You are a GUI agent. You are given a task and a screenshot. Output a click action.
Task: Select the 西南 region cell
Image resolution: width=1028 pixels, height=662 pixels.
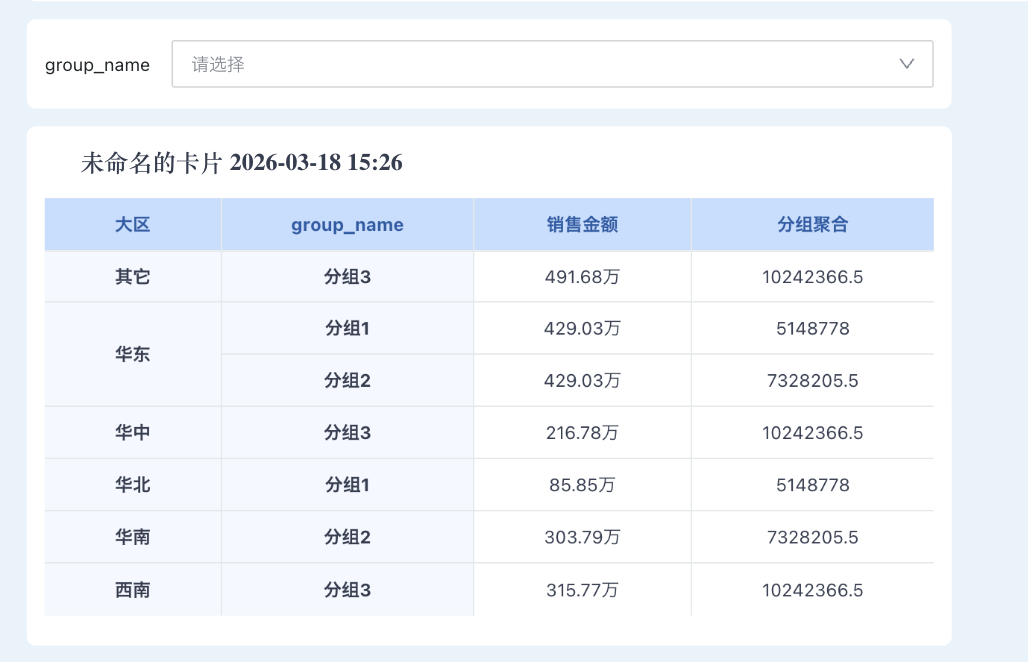click(x=132, y=590)
